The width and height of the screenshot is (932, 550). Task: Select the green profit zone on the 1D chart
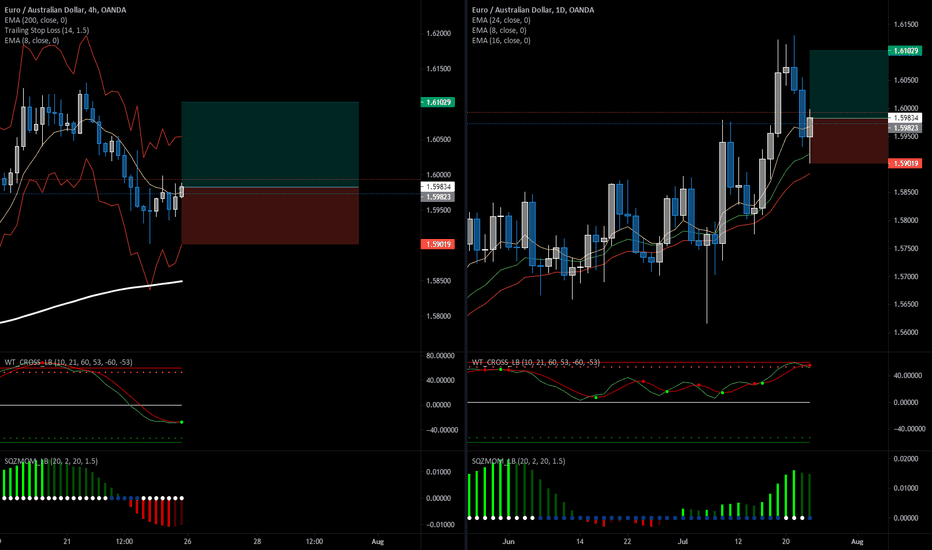tap(849, 84)
